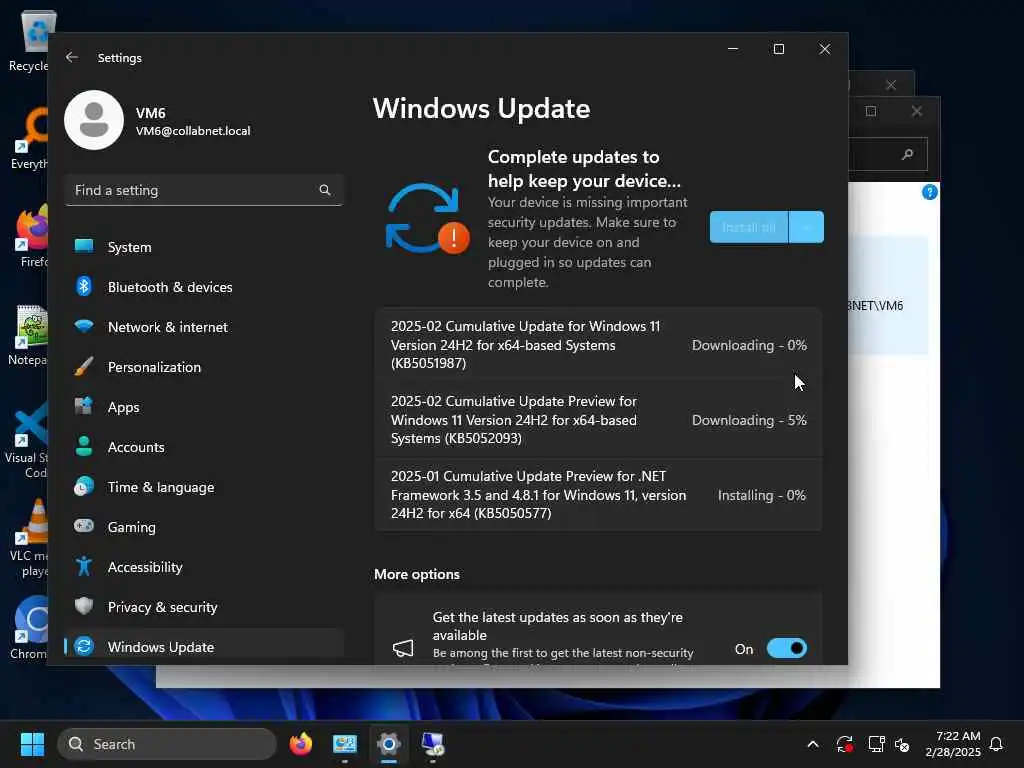
Task: Click the update status sync warning icon
Action: click(x=427, y=219)
